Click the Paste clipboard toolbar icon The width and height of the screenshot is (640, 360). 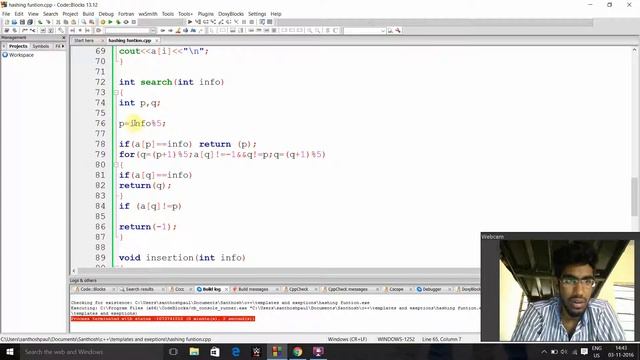click(x=73, y=22)
